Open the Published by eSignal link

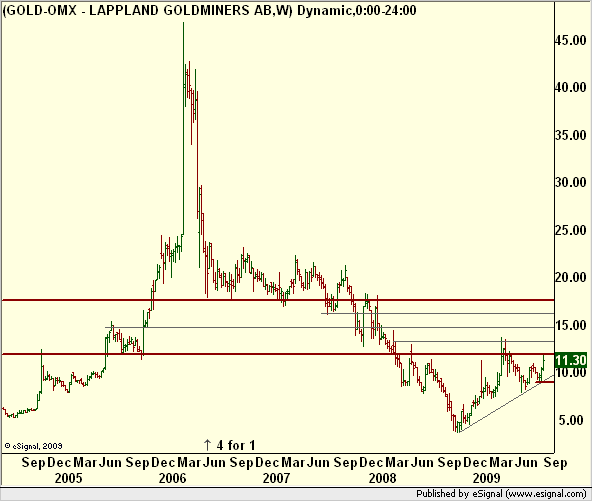[501, 493]
